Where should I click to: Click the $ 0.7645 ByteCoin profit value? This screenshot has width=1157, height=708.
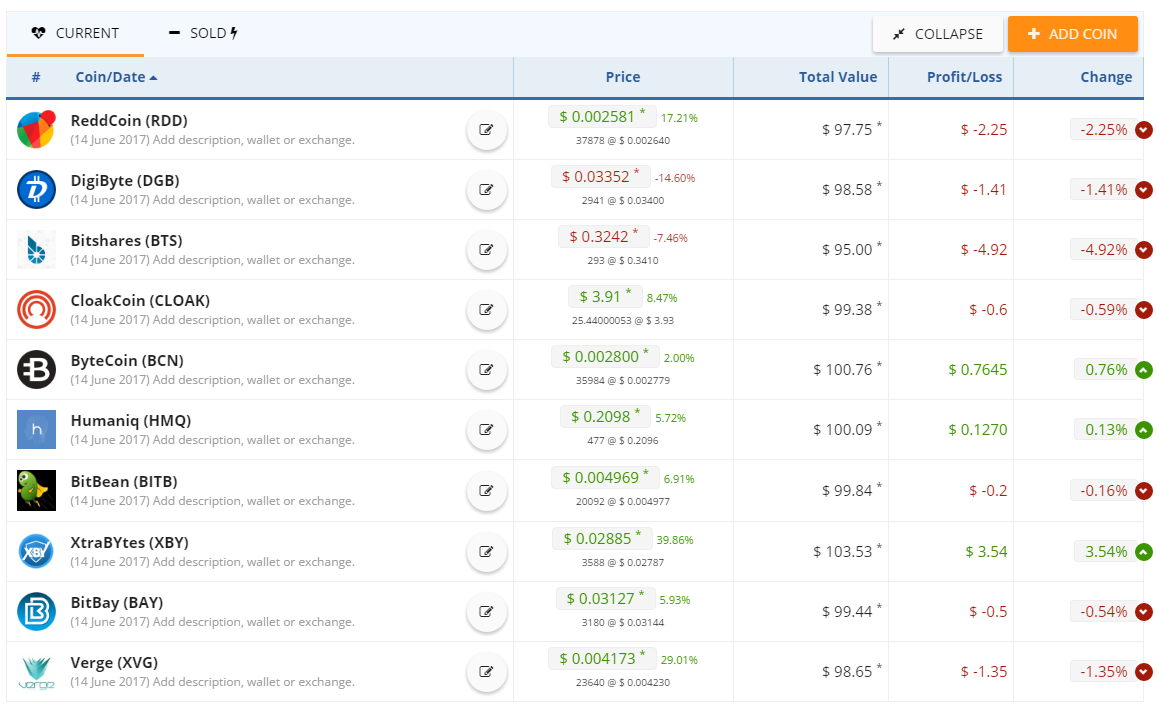(978, 370)
